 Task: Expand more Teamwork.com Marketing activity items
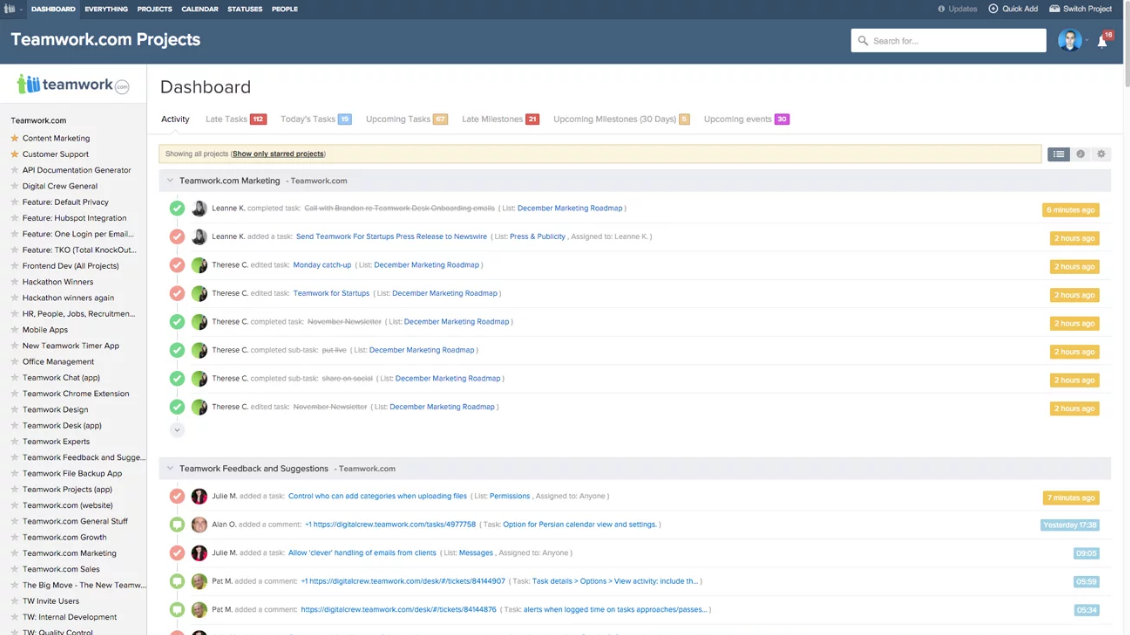pyautogui.click(x=177, y=429)
